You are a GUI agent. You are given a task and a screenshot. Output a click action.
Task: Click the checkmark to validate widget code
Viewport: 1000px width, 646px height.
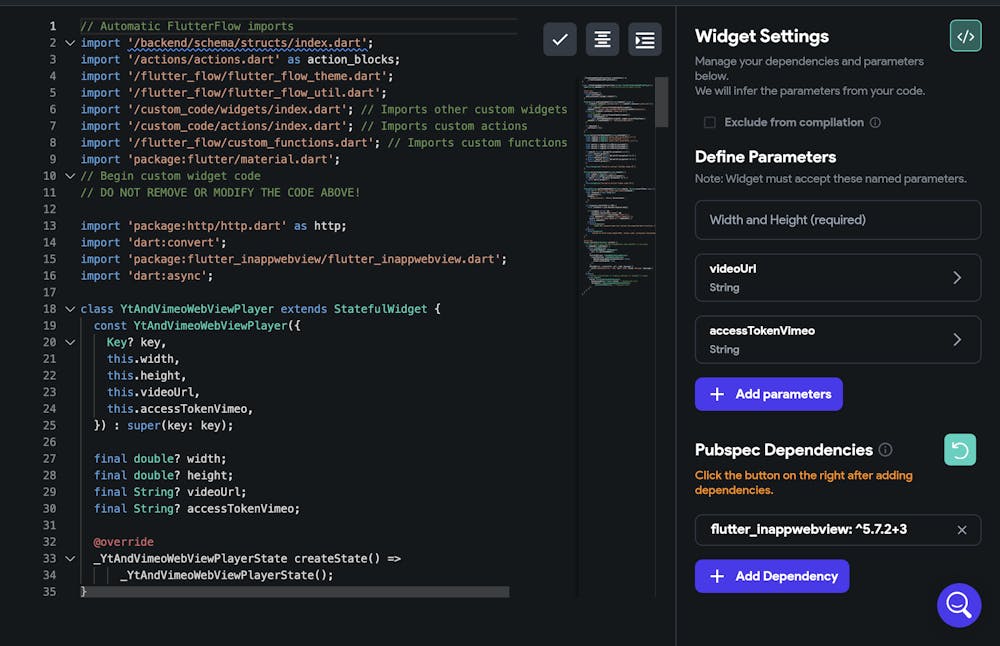click(x=559, y=39)
